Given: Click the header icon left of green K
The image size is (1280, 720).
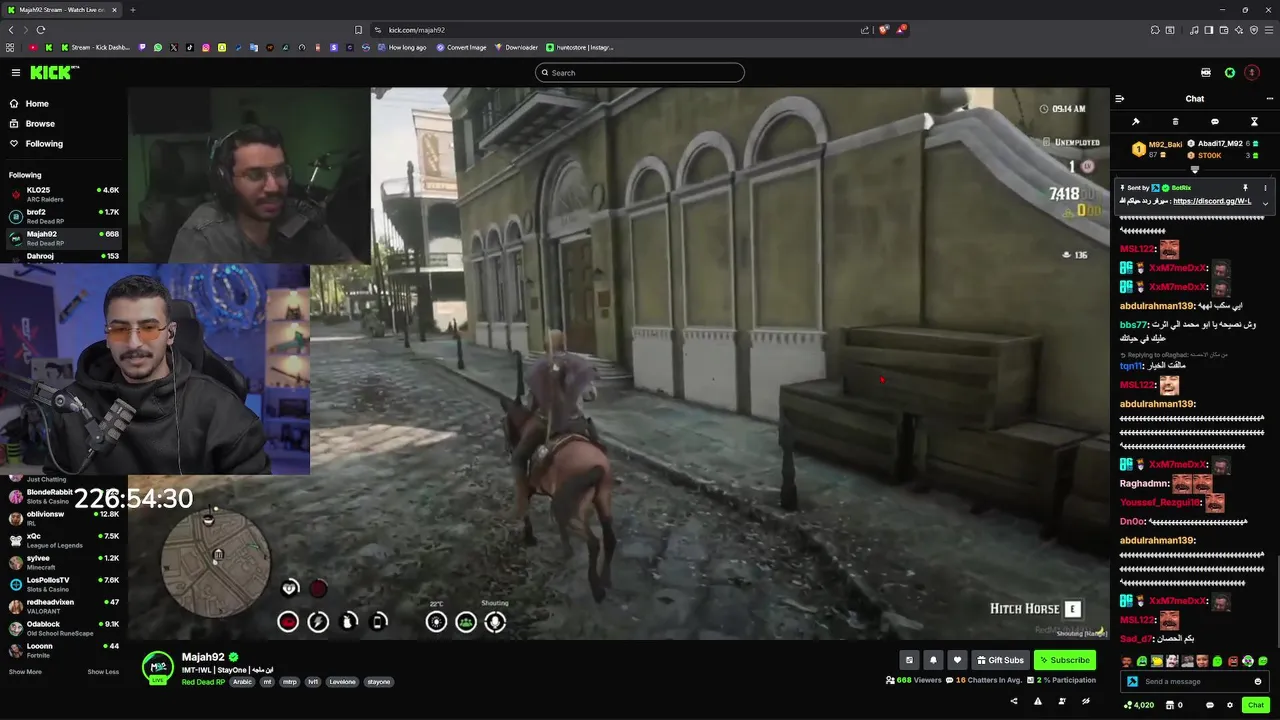Looking at the screenshot, I should (1206, 72).
